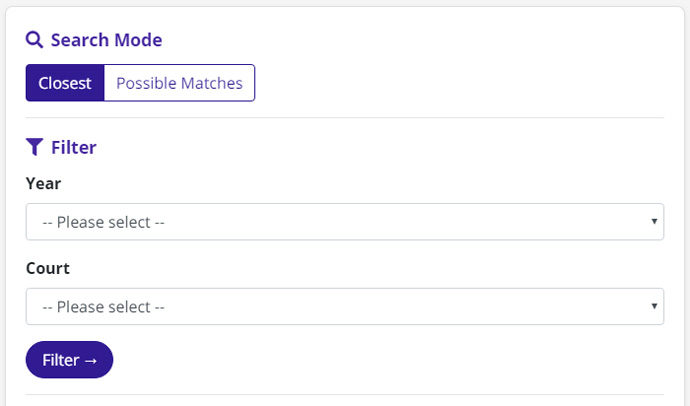
Task: Click the magnifying glass Search Mode icon
Action: tap(34, 40)
